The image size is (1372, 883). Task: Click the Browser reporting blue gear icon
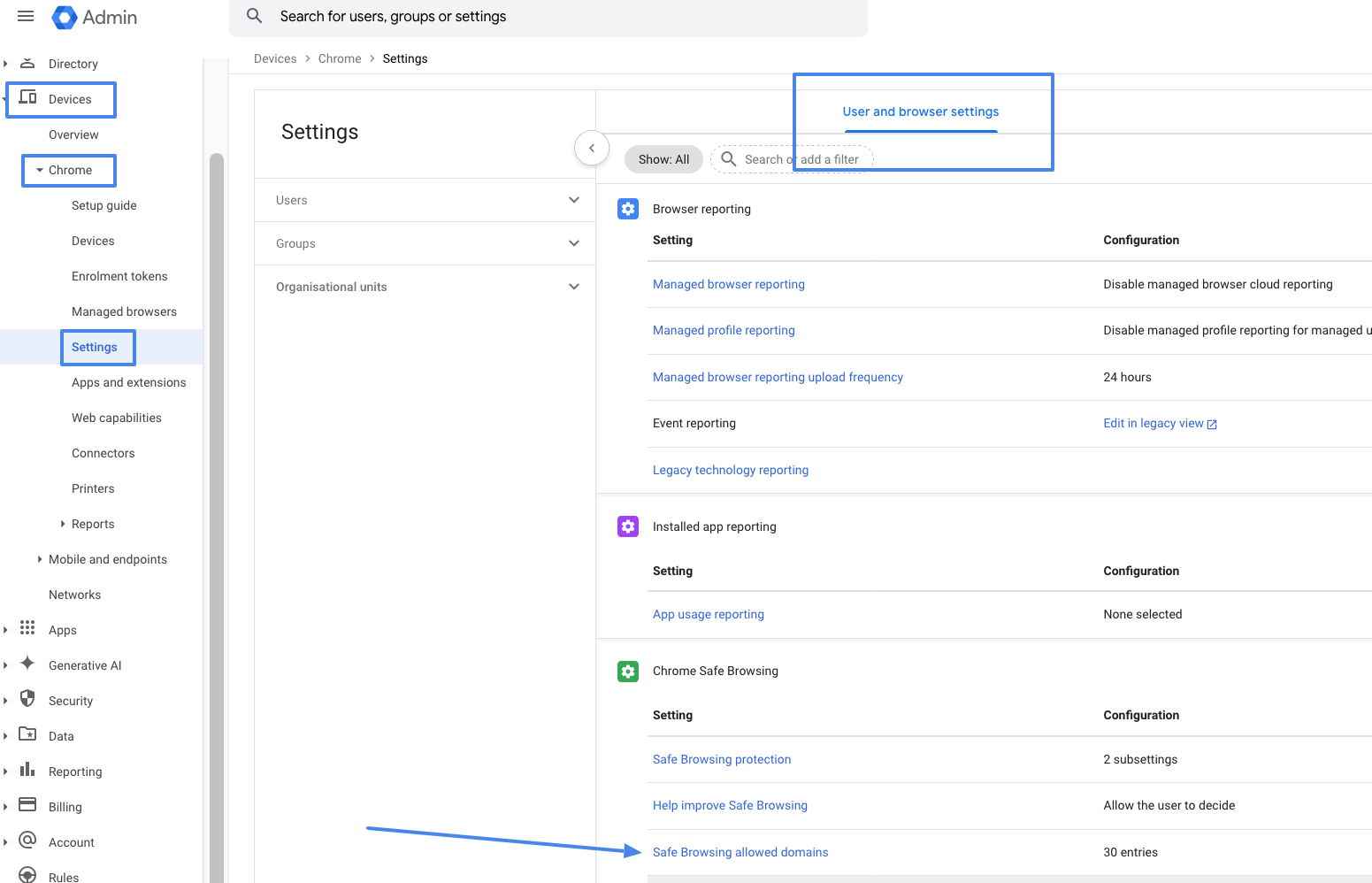tap(628, 209)
